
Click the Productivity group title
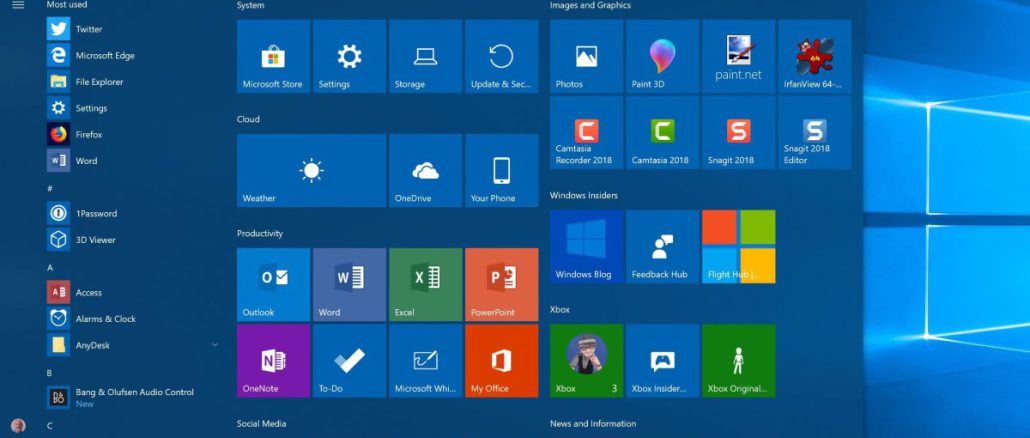pyautogui.click(x=259, y=233)
